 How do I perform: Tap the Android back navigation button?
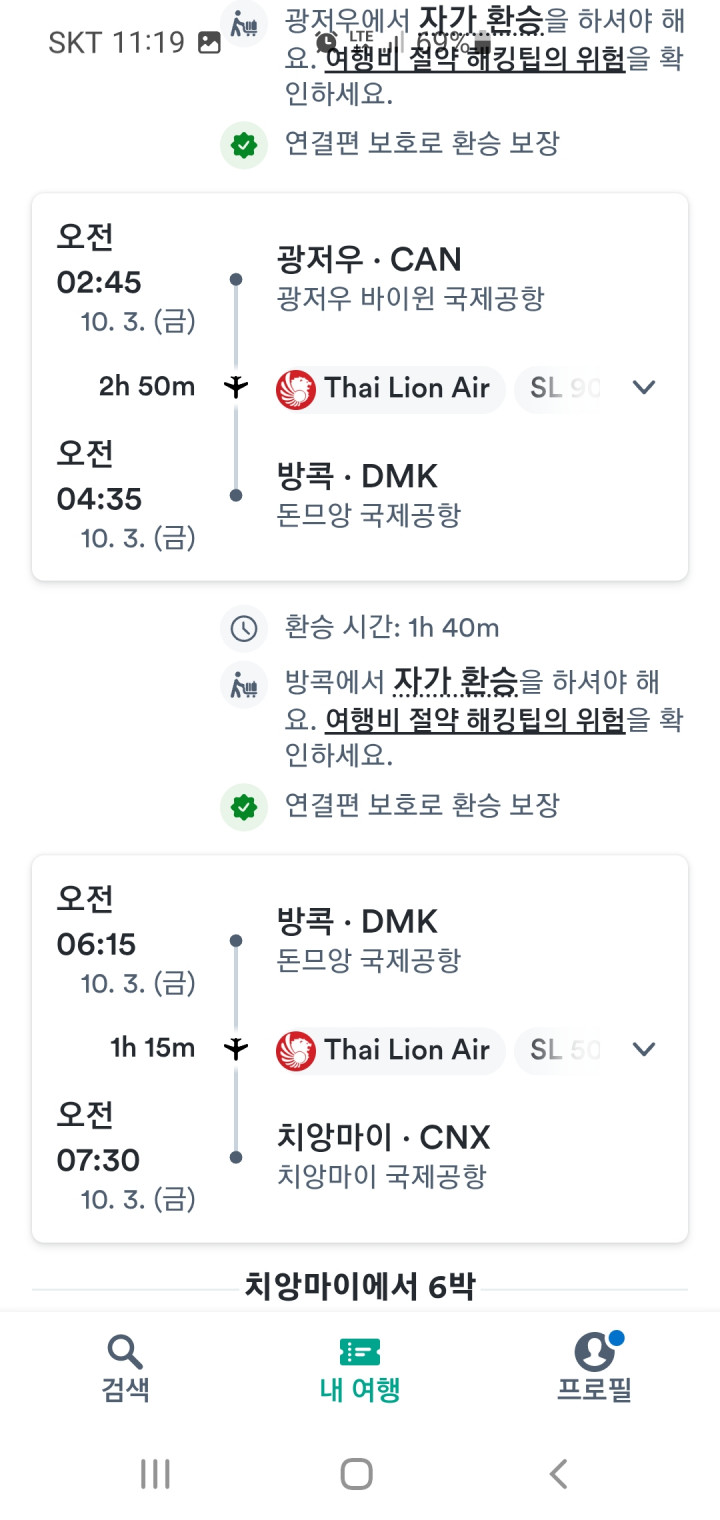pos(560,1474)
